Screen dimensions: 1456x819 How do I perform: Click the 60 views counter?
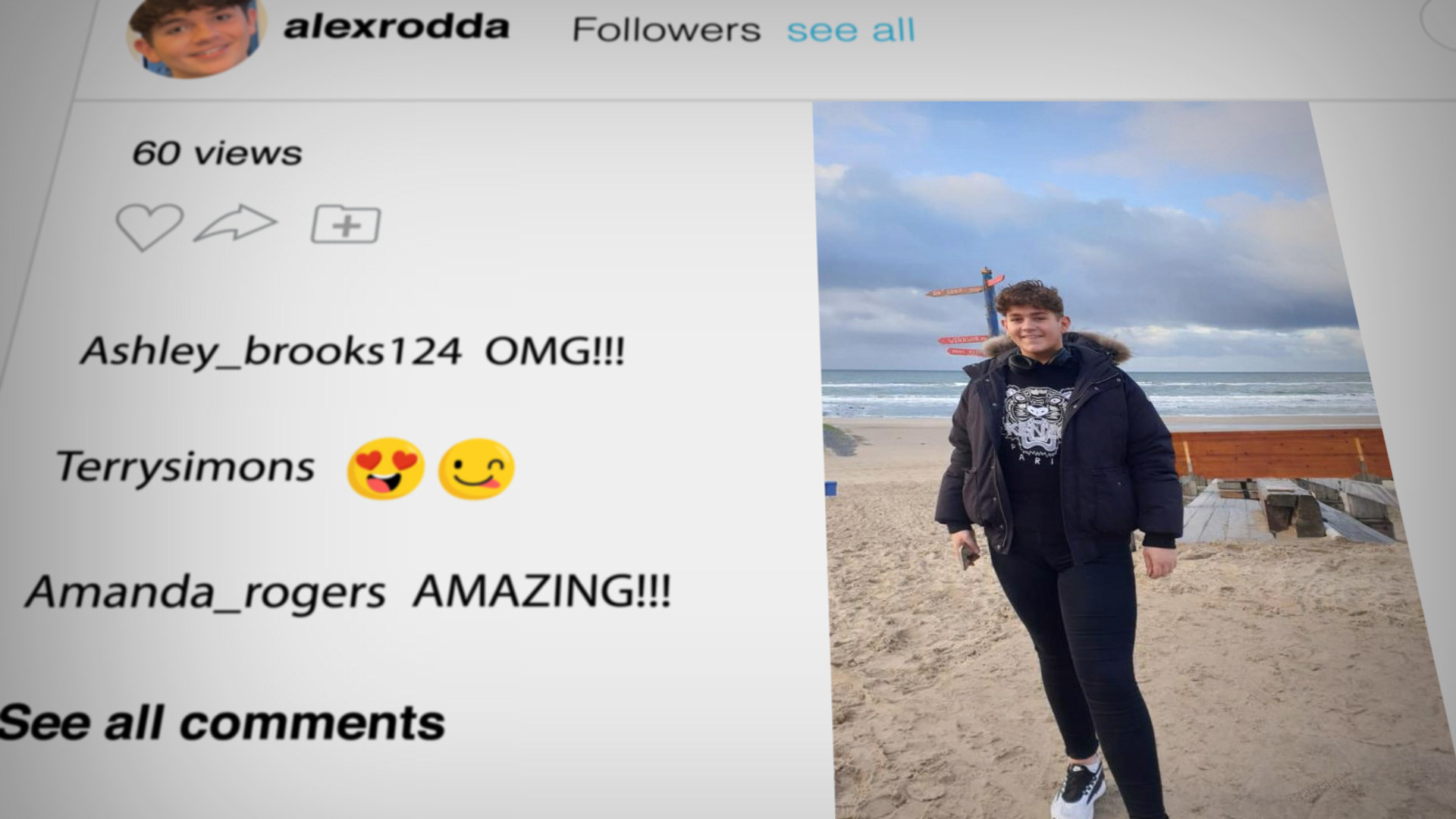point(217,153)
